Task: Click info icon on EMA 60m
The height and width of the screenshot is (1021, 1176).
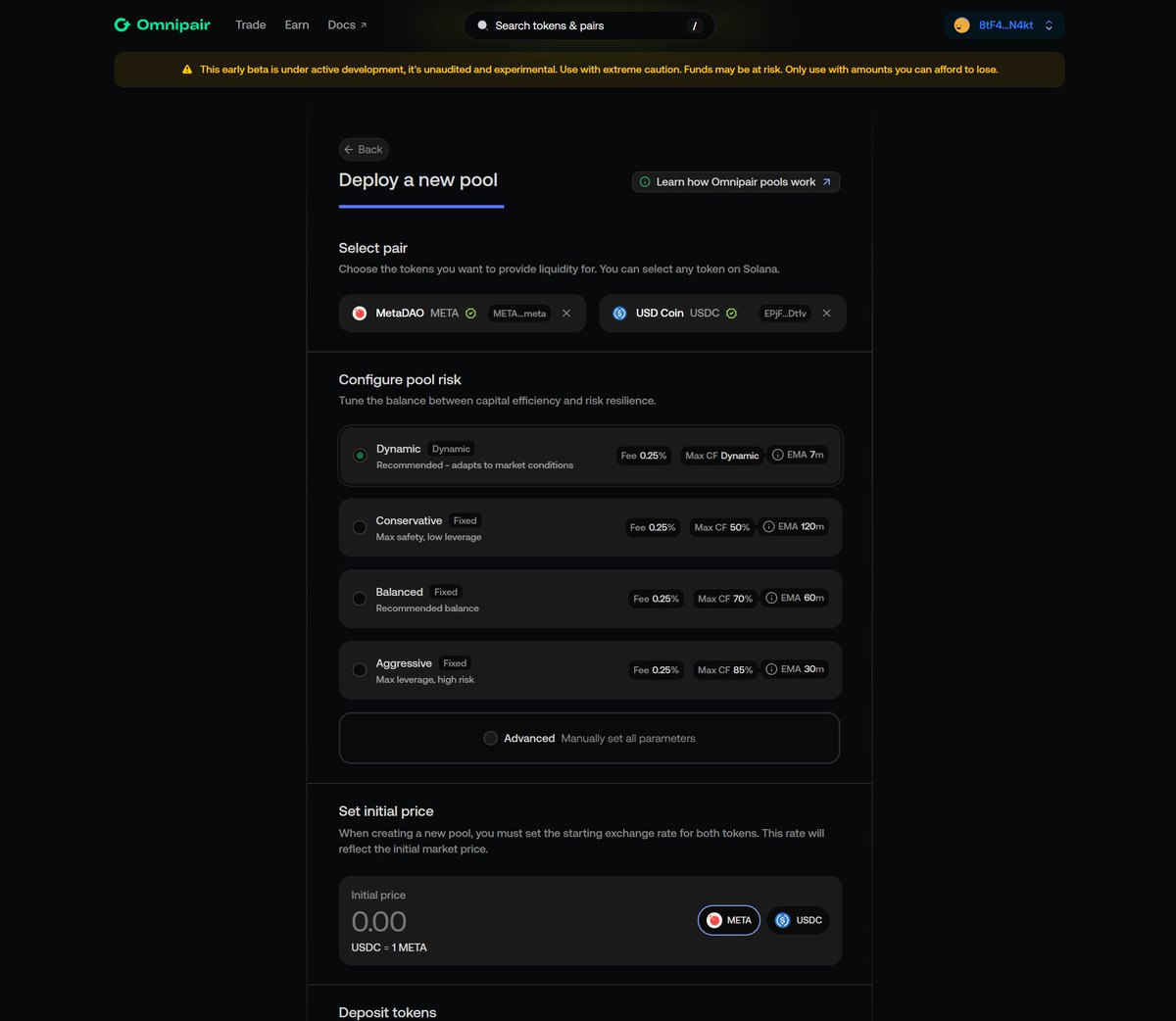Action: pos(771,598)
